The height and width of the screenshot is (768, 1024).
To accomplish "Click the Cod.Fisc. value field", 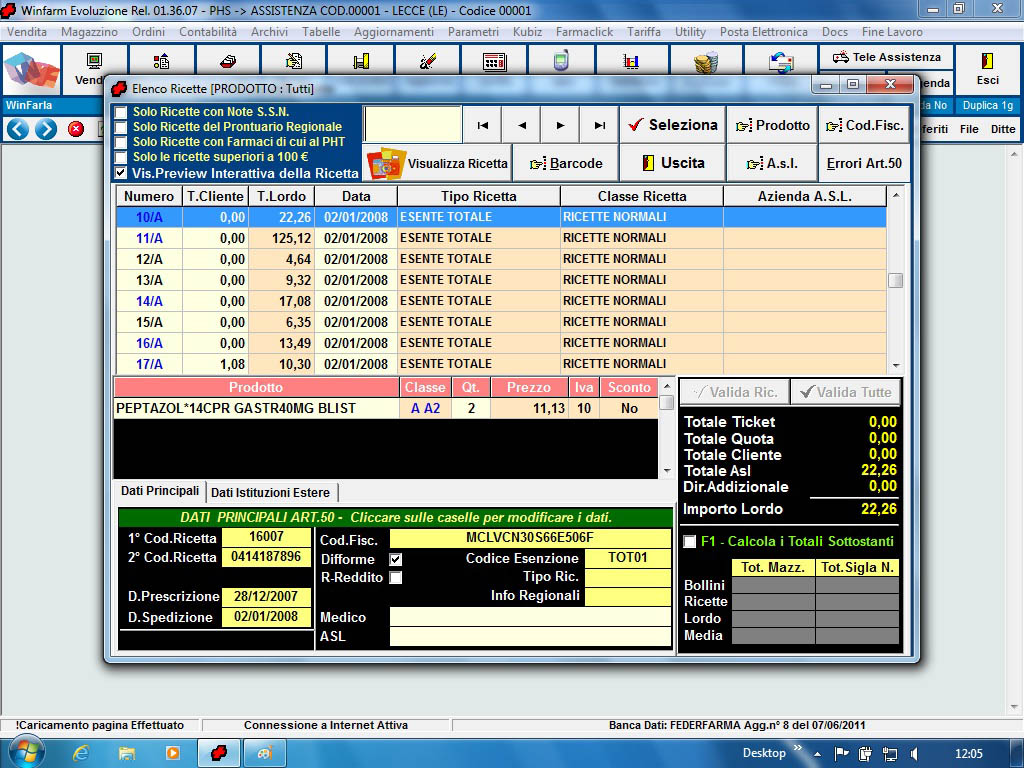I will 529,538.
